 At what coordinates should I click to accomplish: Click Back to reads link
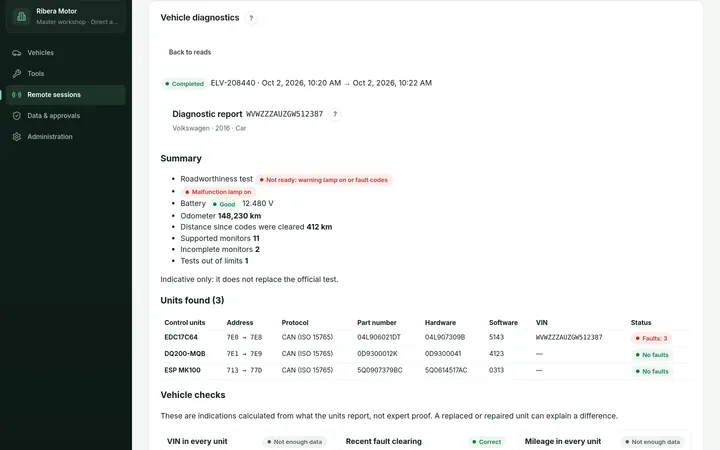190,52
